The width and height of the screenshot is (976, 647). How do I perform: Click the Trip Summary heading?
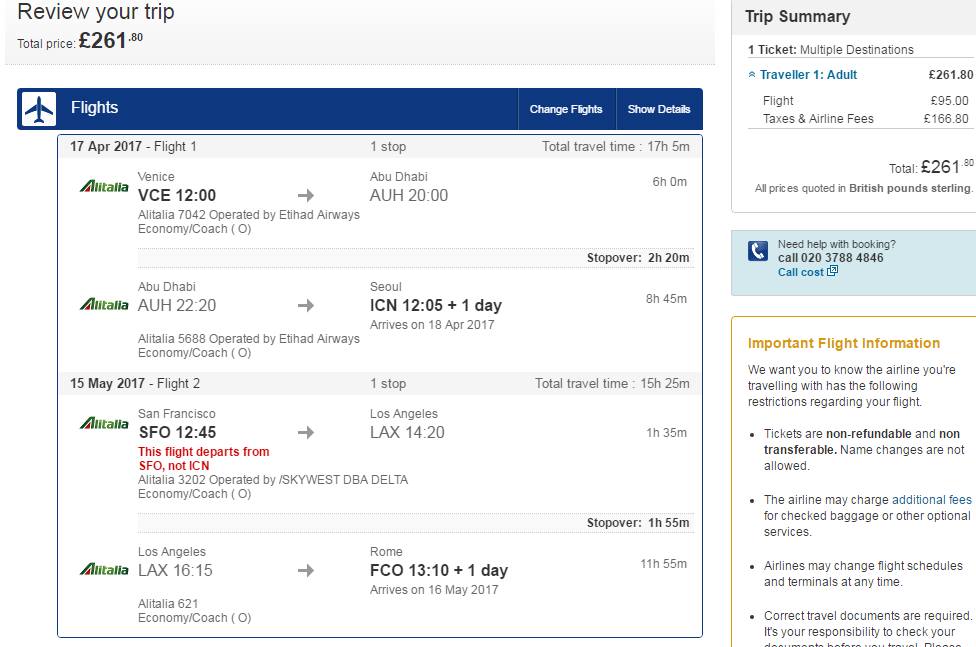797,17
